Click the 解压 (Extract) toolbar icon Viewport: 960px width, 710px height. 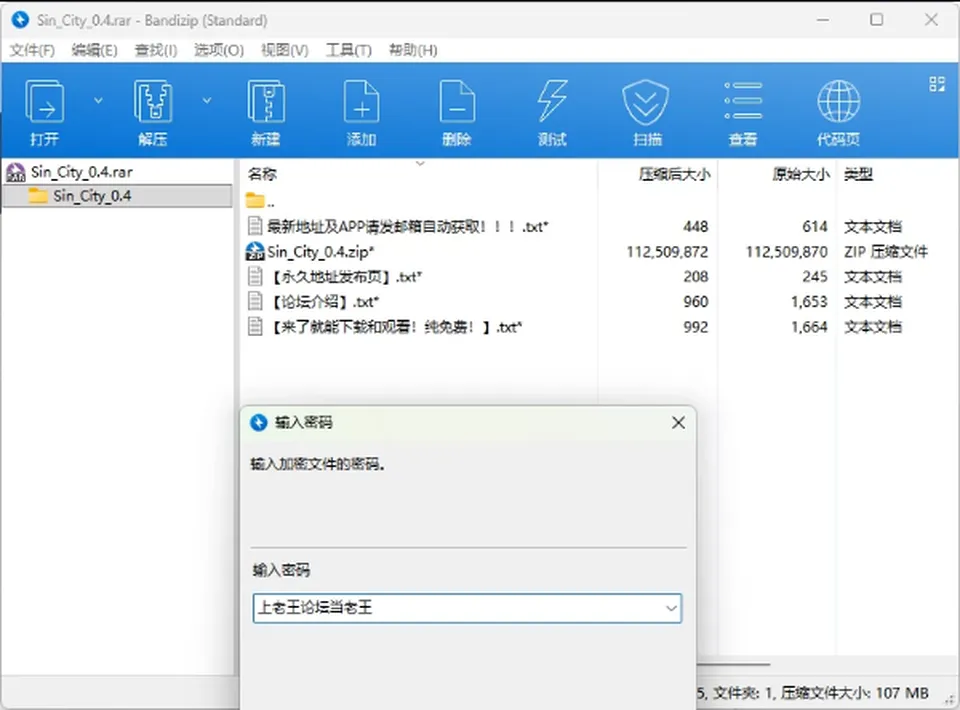152,102
